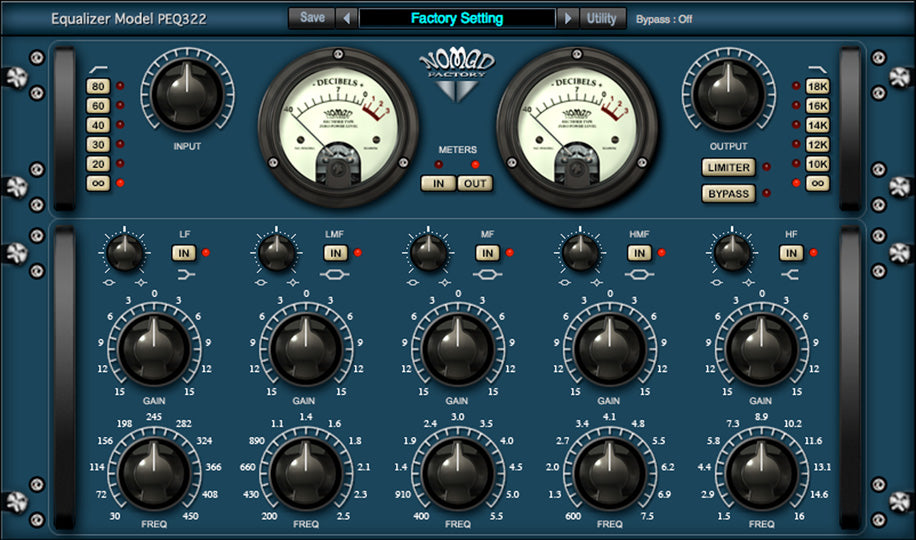Select the 18K low-pass filter button
Viewport: 916px width, 540px height.
[817, 87]
